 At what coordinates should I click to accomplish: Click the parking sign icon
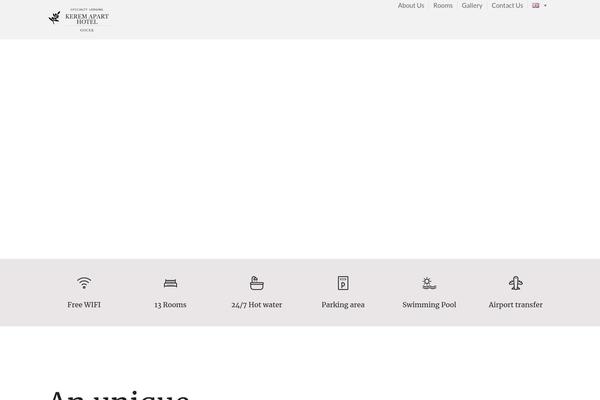(x=343, y=283)
